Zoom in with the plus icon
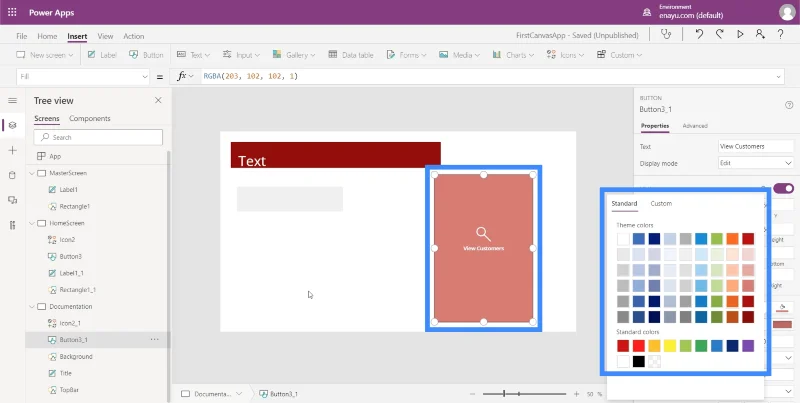This screenshot has height=403, width=800. [577, 394]
